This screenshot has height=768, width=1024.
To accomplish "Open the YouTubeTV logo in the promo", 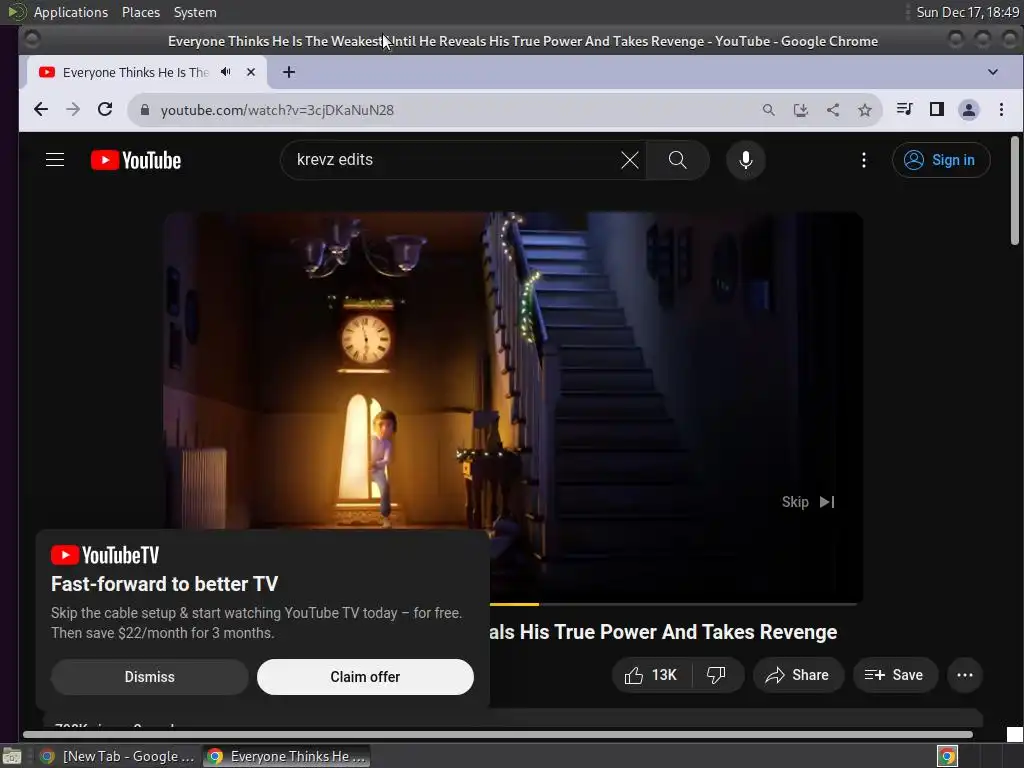I will 105,555.
